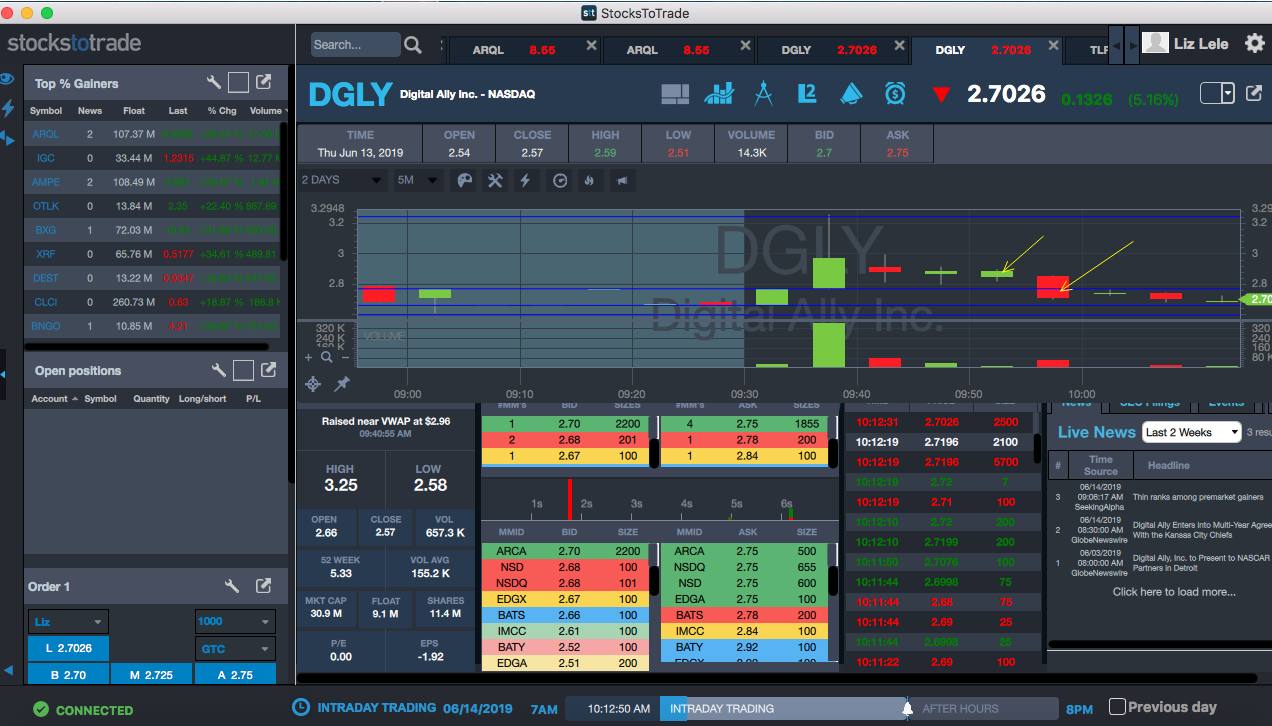Click the M 2.725 mid button
The image size is (1272, 726).
pos(151,675)
